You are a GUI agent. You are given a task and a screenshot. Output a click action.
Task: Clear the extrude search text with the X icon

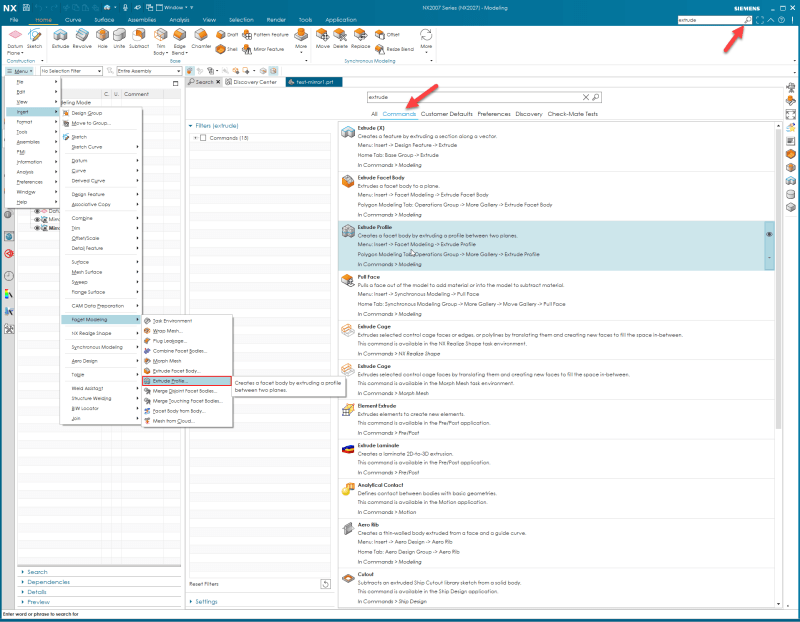[x=586, y=97]
